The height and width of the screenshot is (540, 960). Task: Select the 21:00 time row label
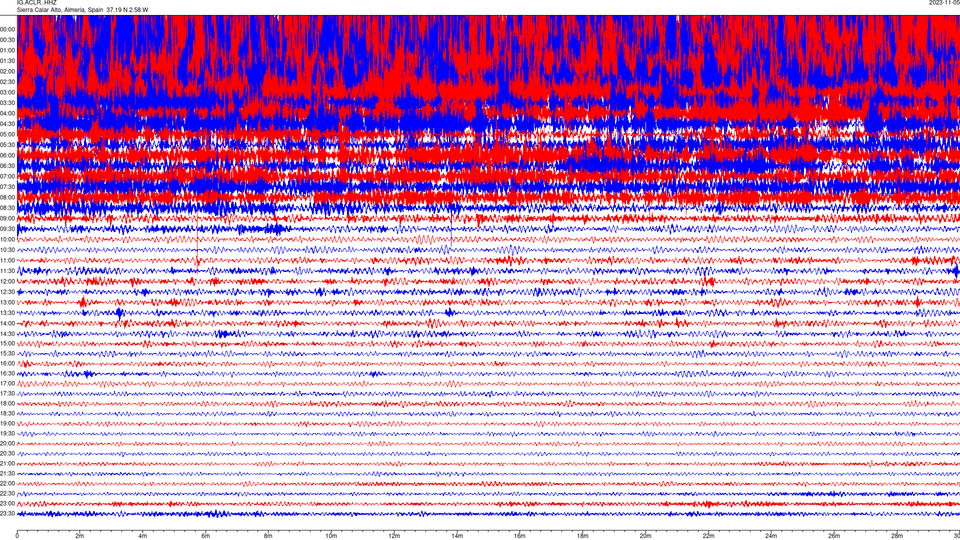(7, 463)
